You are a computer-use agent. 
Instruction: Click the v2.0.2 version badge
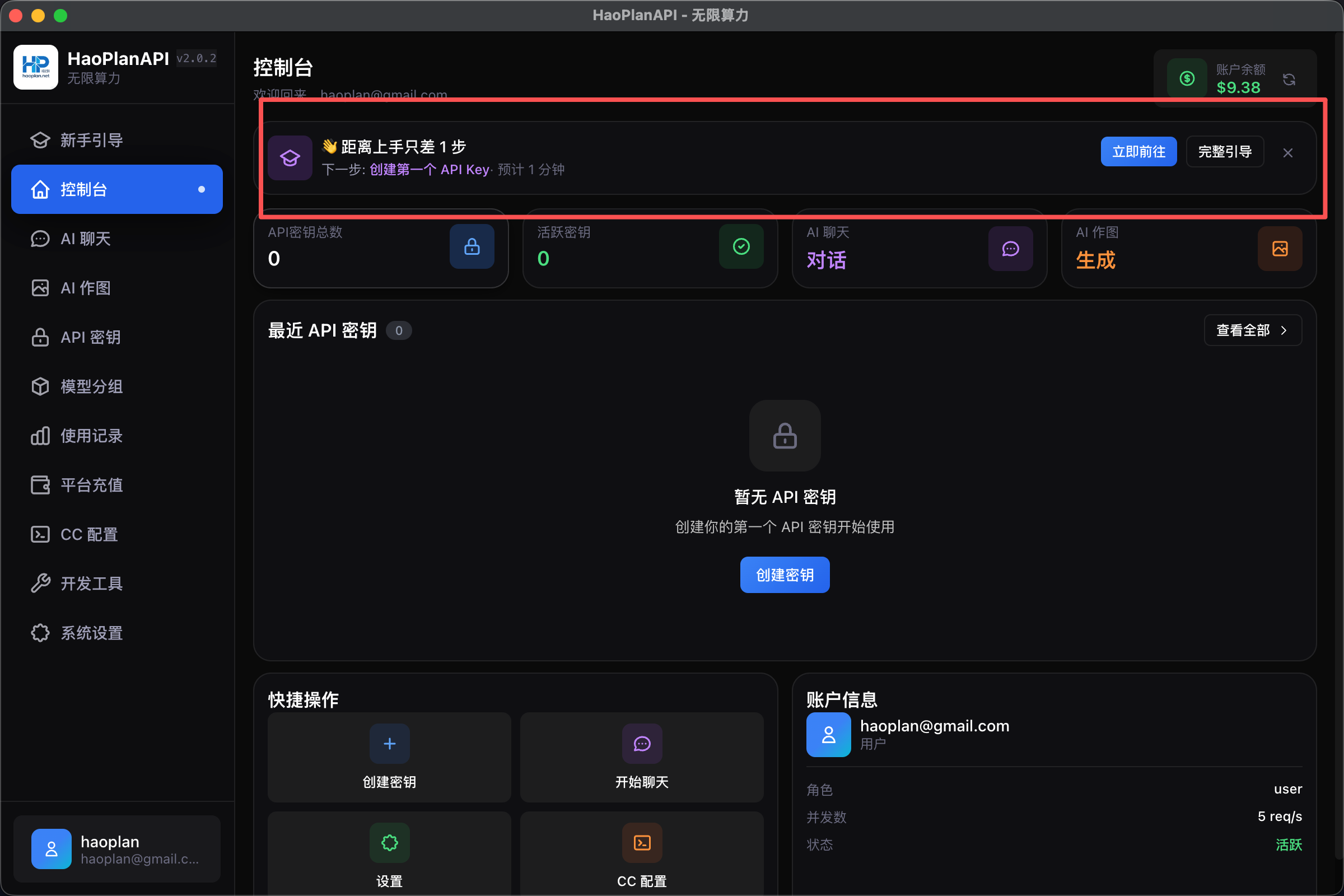pyautogui.click(x=196, y=58)
